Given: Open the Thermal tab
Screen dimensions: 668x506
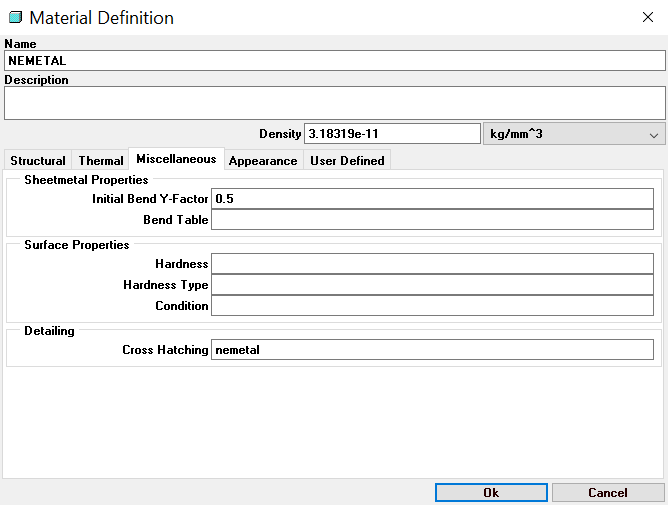Looking at the screenshot, I should (101, 161).
